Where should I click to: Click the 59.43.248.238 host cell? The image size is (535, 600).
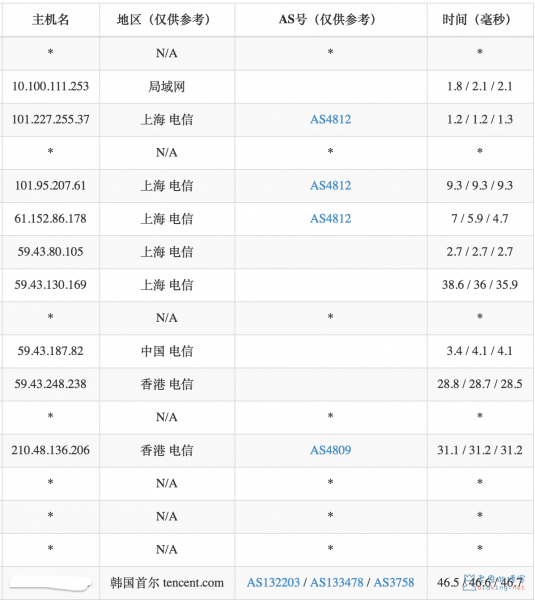pos(51,384)
